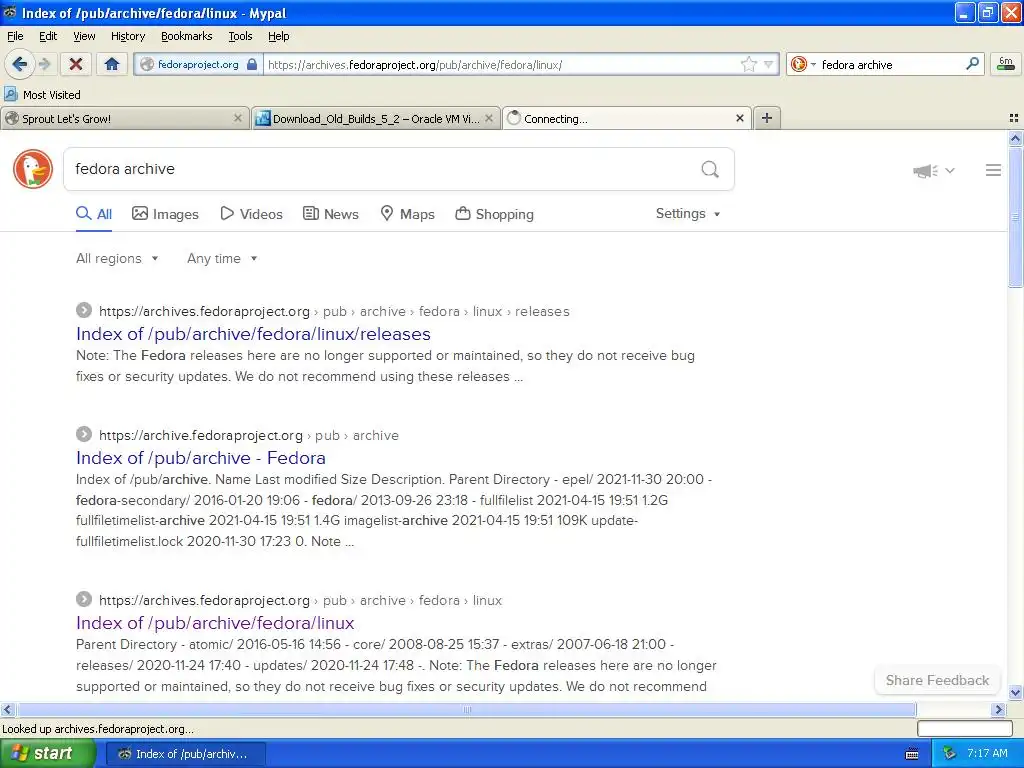Close the Sprout Let's Grow! tab
The width and height of the screenshot is (1024, 768).
[x=238, y=118]
